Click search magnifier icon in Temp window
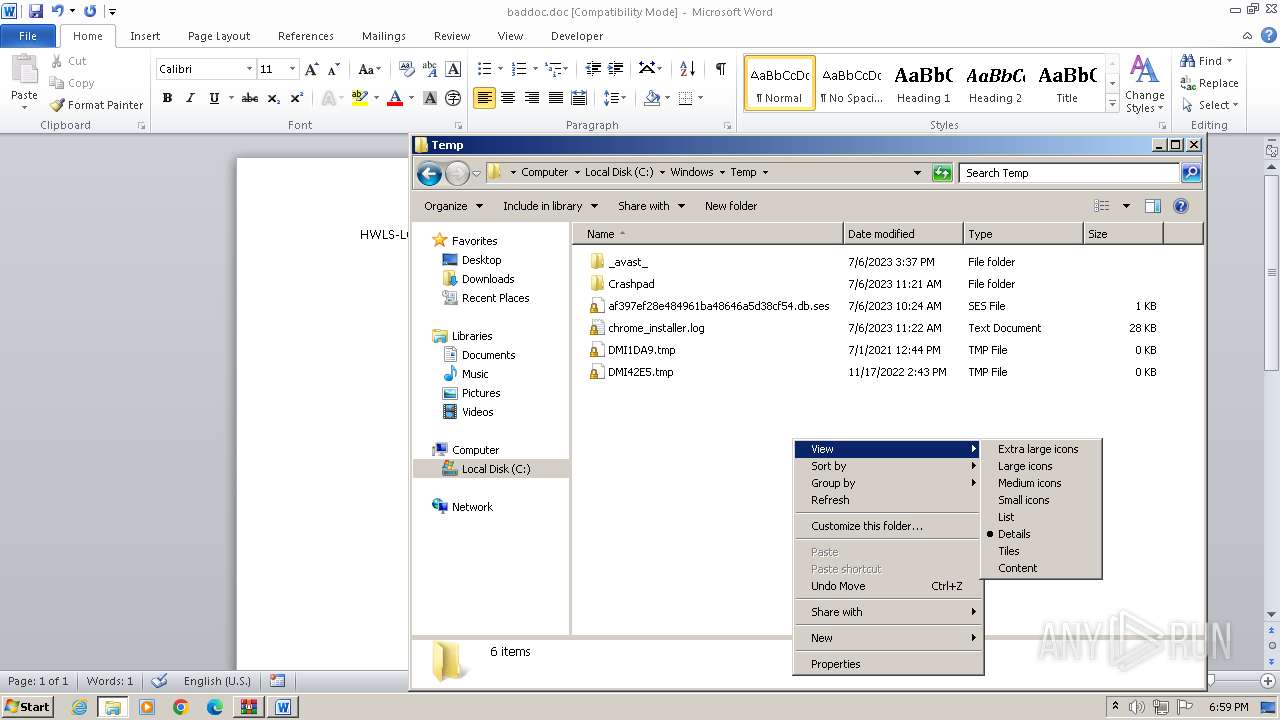 pyautogui.click(x=1190, y=173)
